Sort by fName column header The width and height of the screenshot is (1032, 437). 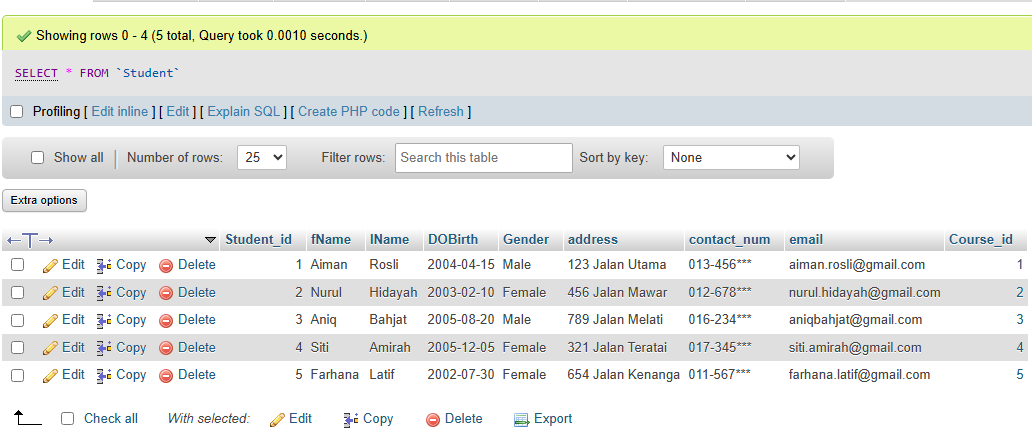click(x=331, y=240)
